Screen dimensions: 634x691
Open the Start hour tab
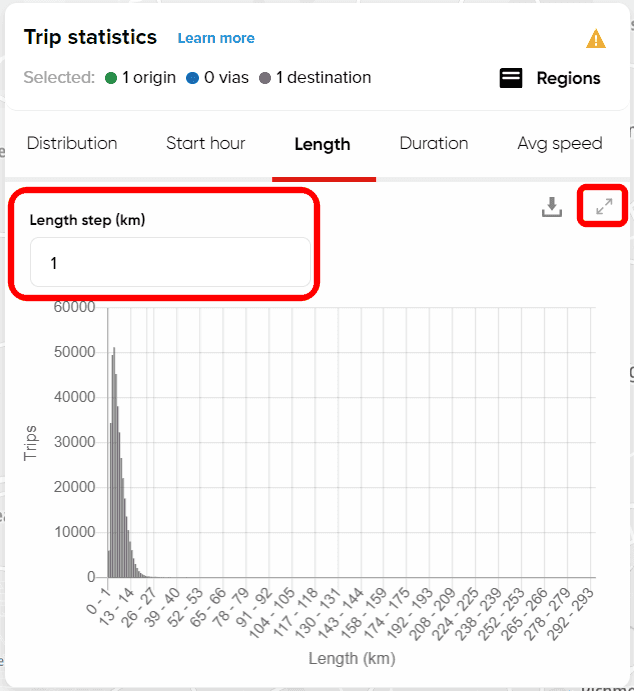206,143
